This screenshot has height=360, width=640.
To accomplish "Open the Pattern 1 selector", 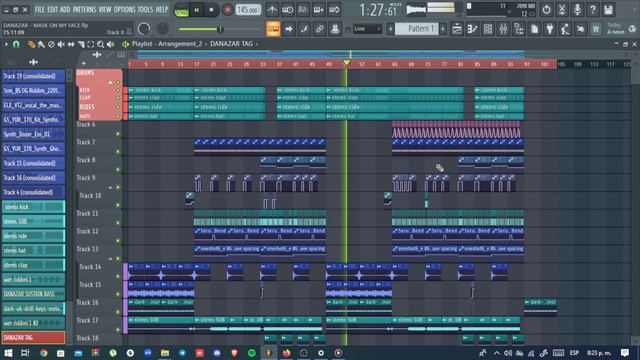I will [416, 29].
